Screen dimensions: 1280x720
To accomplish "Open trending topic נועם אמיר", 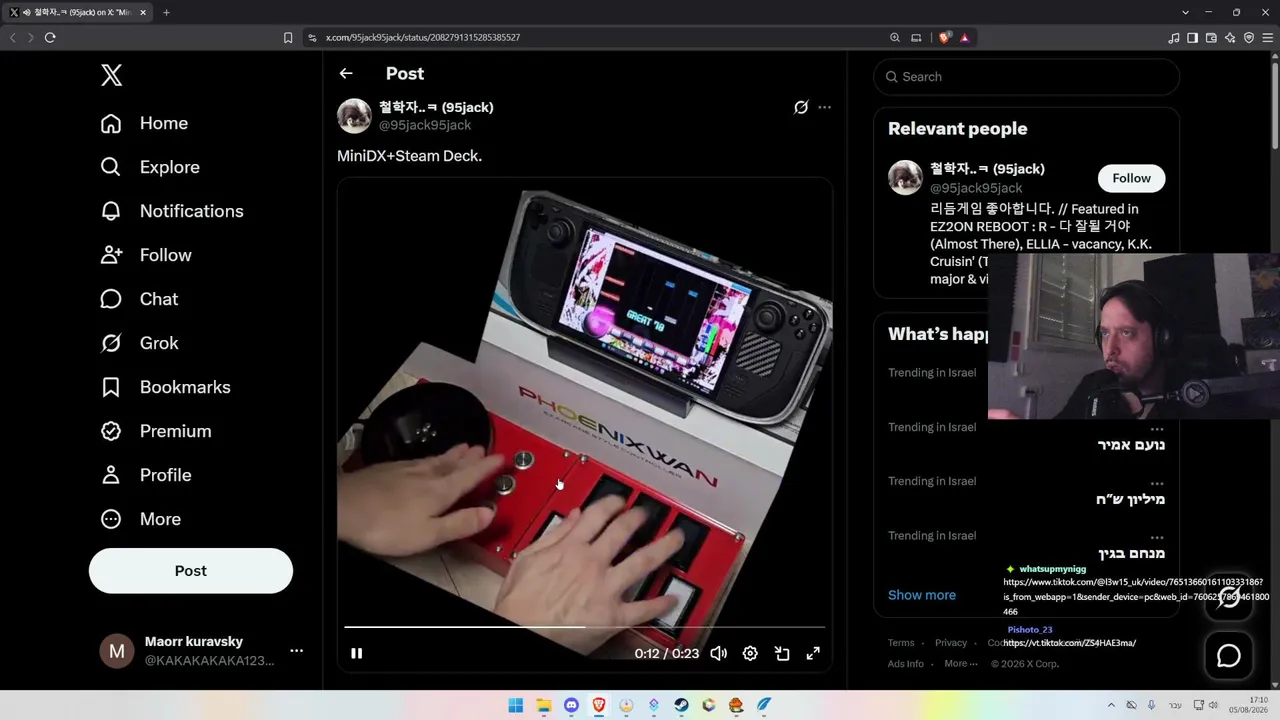I will pyautogui.click(x=1131, y=445).
